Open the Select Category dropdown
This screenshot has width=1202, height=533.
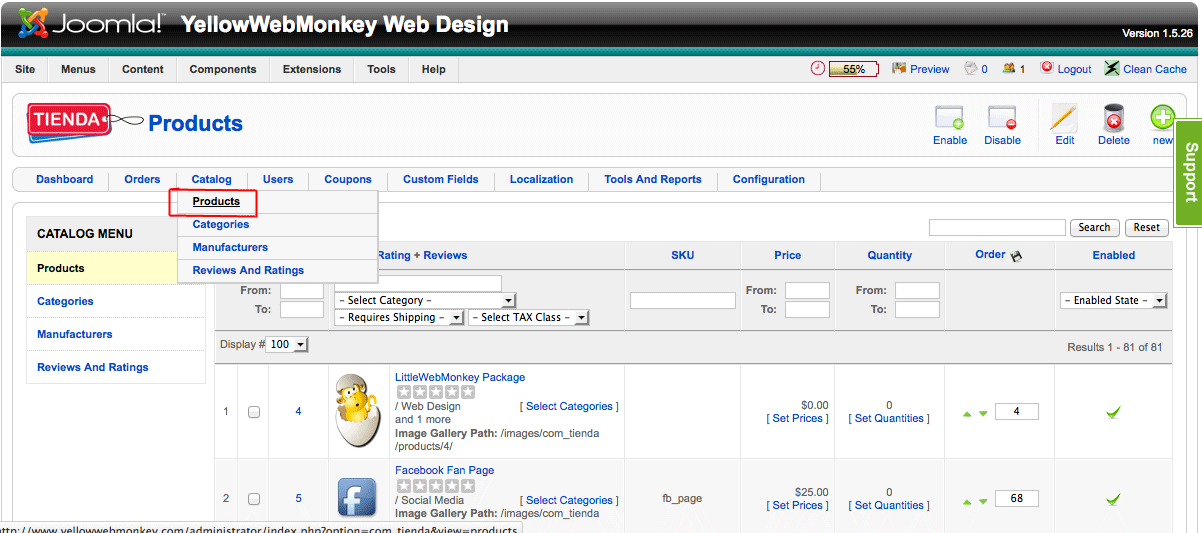[425, 300]
